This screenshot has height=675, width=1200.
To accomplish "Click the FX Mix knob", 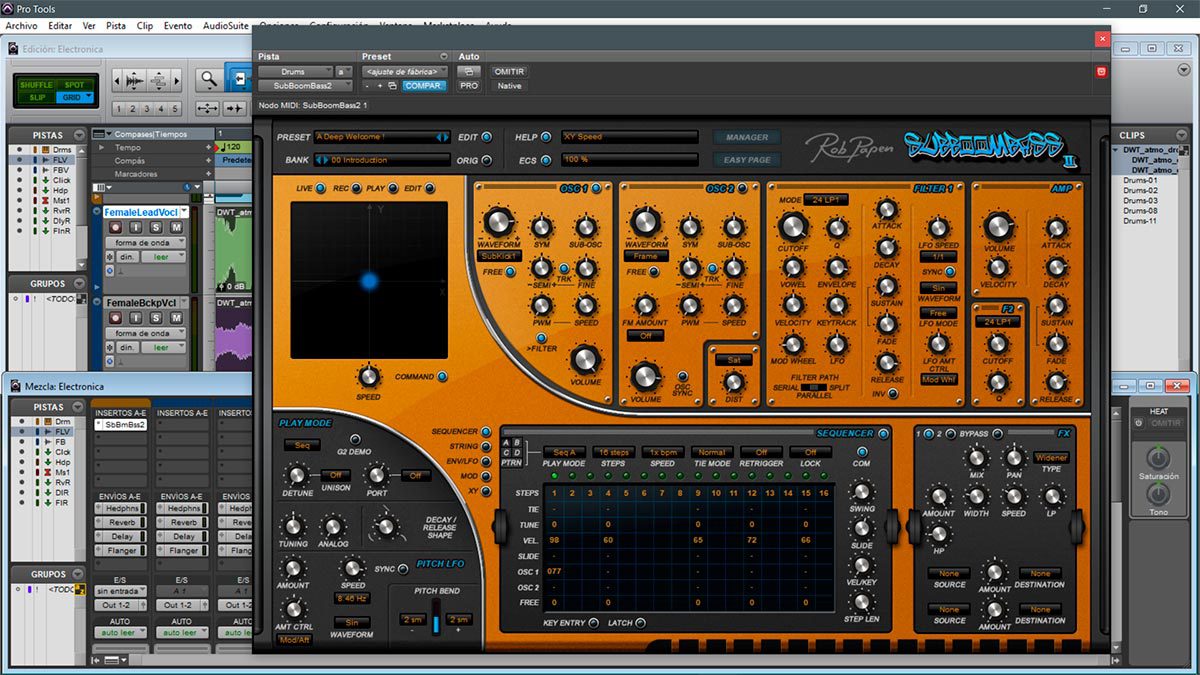I will [976, 457].
